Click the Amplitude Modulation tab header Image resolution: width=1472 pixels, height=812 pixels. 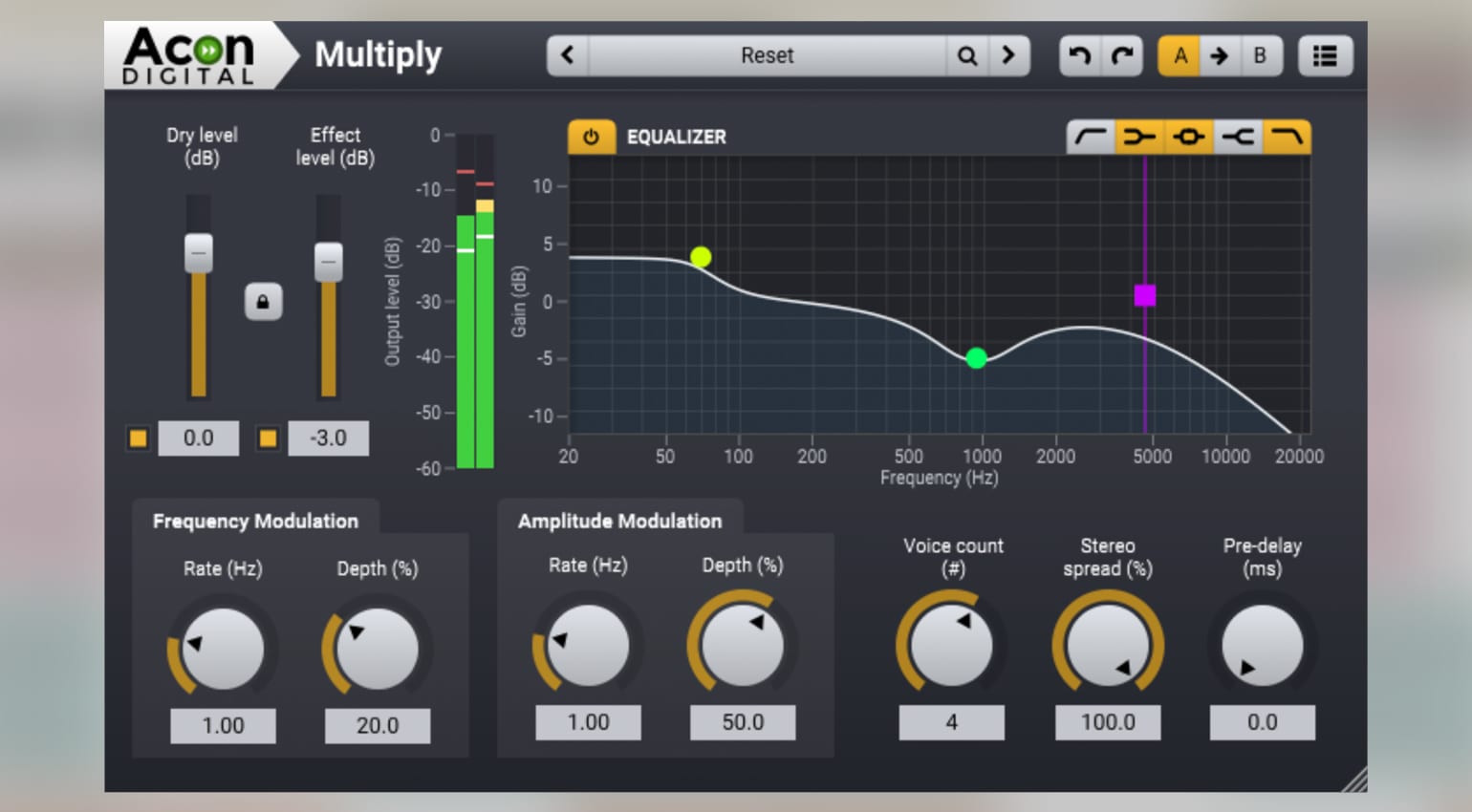click(x=619, y=521)
